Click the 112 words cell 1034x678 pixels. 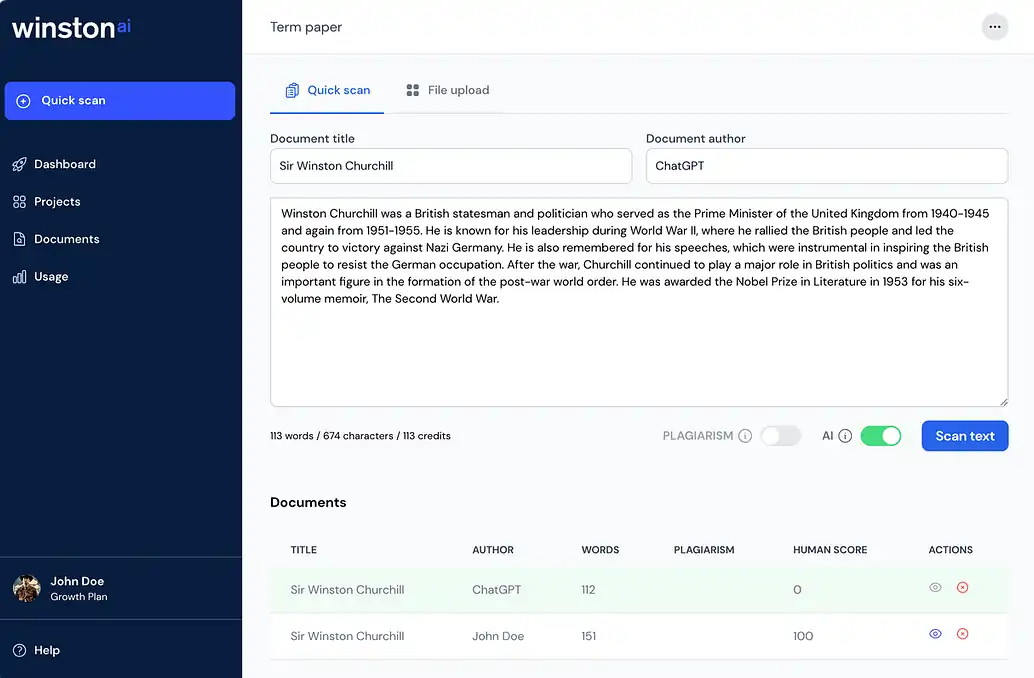click(x=588, y=590)
